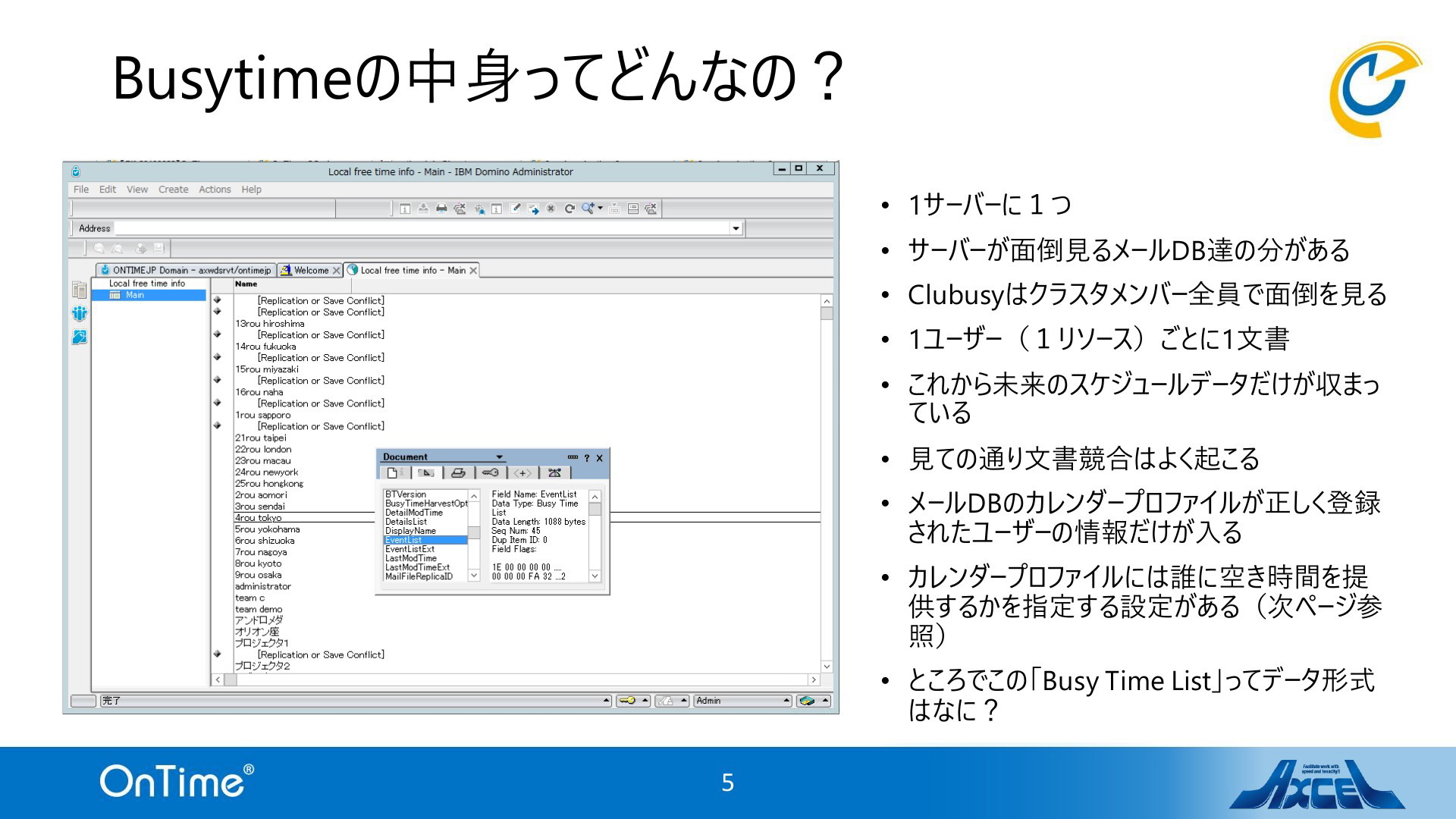Select the 5rou yokohama document
This screenshot has width=1456, height=819.
pos(267,529)
